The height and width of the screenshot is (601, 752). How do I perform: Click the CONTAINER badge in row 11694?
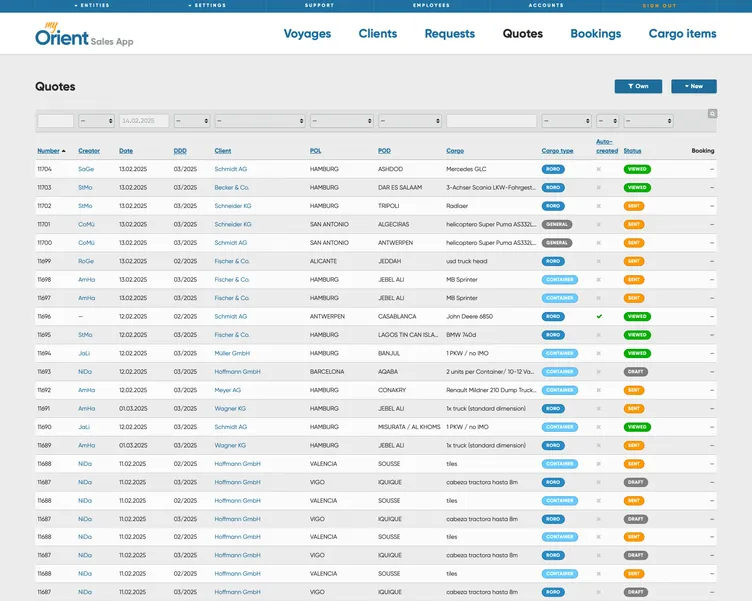click(560, 354)
